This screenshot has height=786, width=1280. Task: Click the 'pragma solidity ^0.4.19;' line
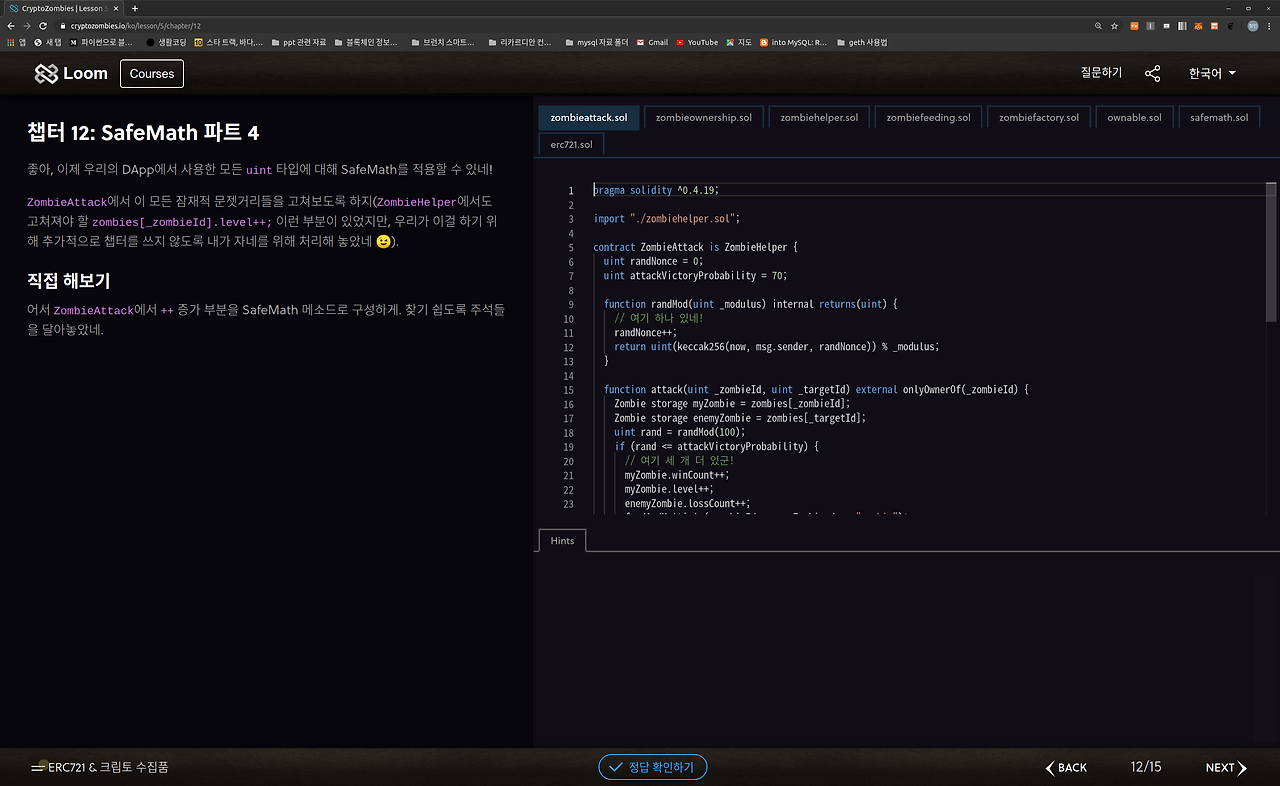tap(656, 190)
